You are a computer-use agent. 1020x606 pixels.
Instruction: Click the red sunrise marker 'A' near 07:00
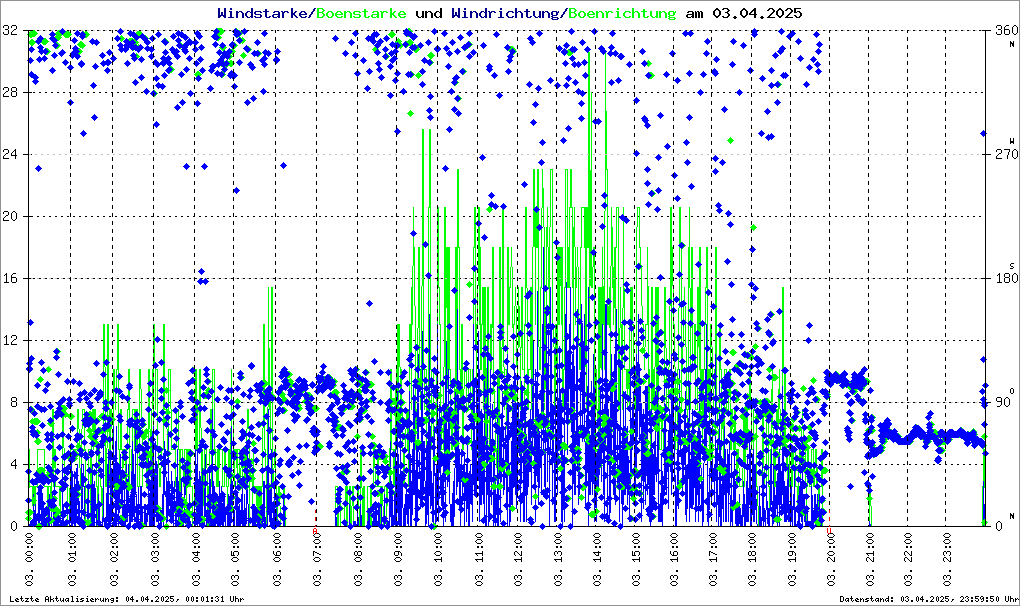point(315,531)
